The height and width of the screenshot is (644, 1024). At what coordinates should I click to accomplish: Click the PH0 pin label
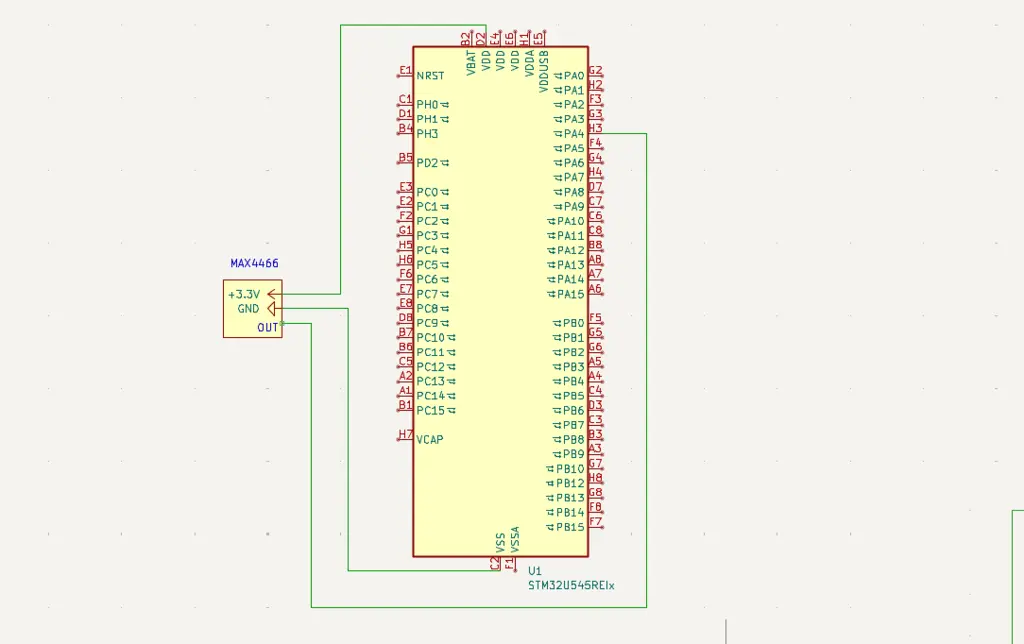pyautogui.click(x=427, y=105)
